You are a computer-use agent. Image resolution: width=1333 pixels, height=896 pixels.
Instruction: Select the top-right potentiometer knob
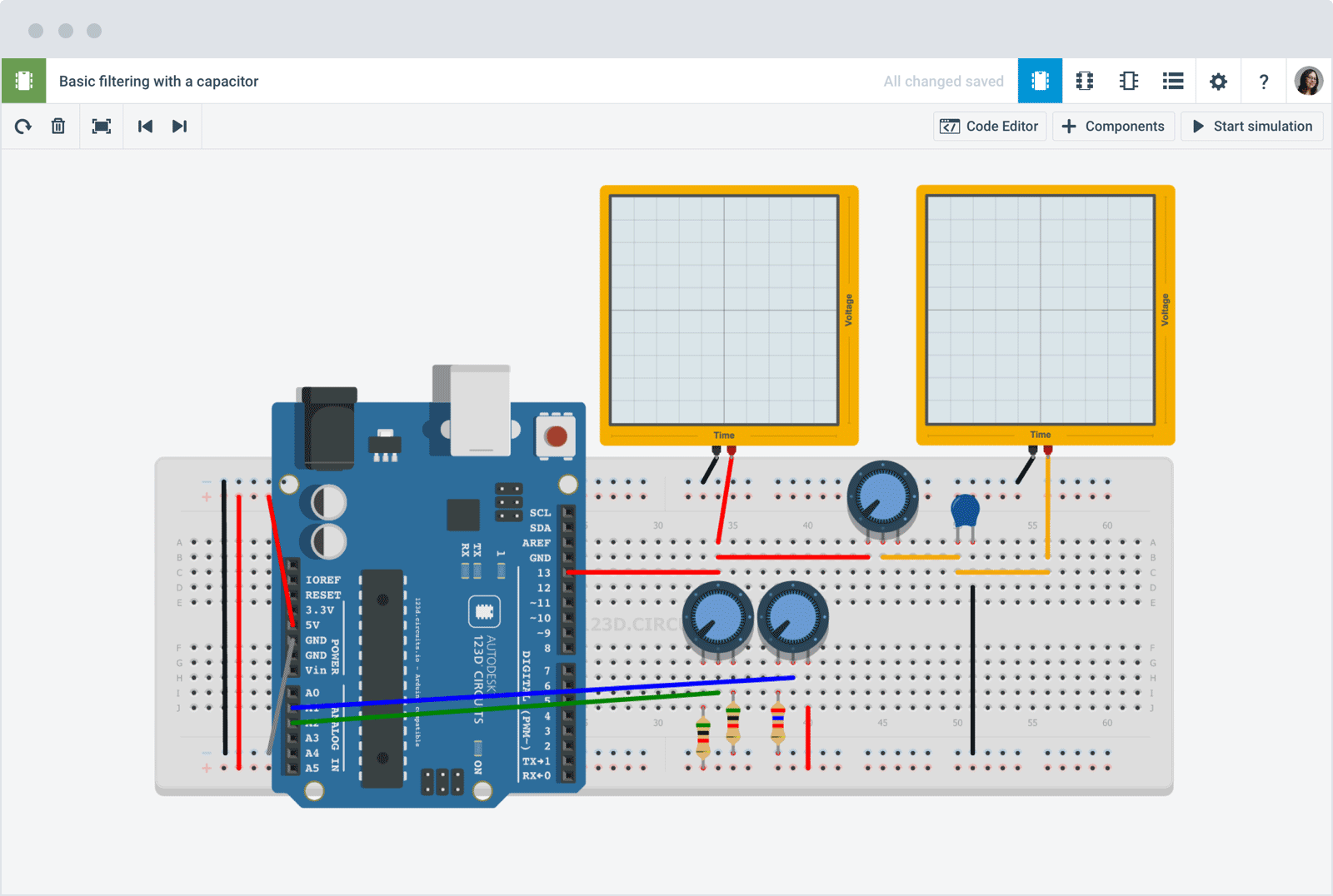(x=882, y=498)
